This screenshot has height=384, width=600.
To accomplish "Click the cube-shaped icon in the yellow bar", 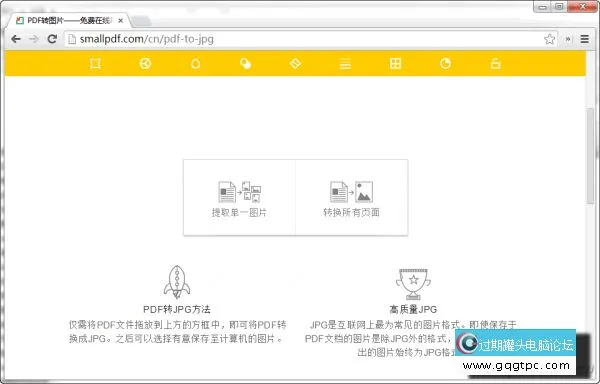I will point(145,63).
